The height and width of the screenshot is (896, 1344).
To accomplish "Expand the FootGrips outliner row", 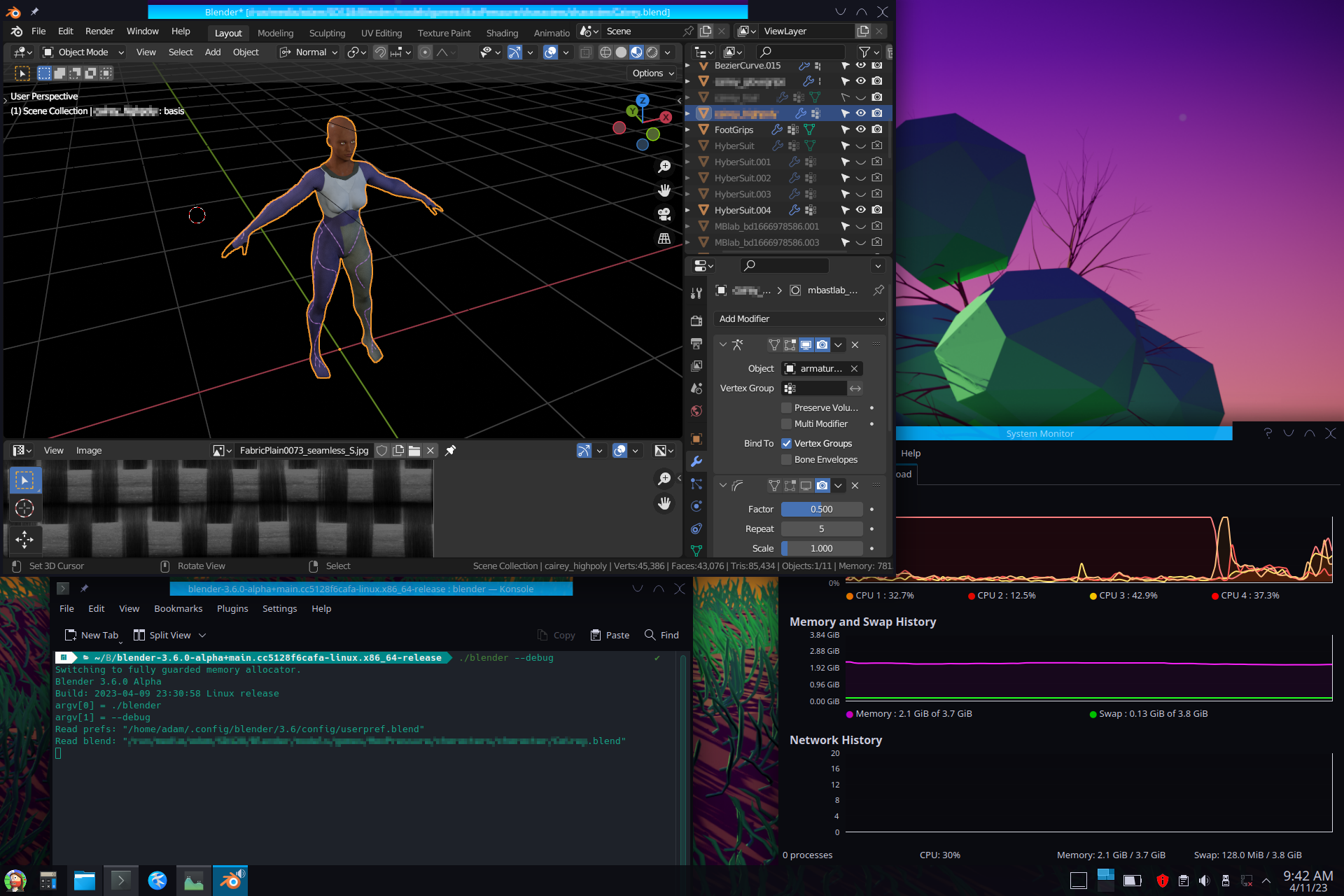I will coord(688,129).
